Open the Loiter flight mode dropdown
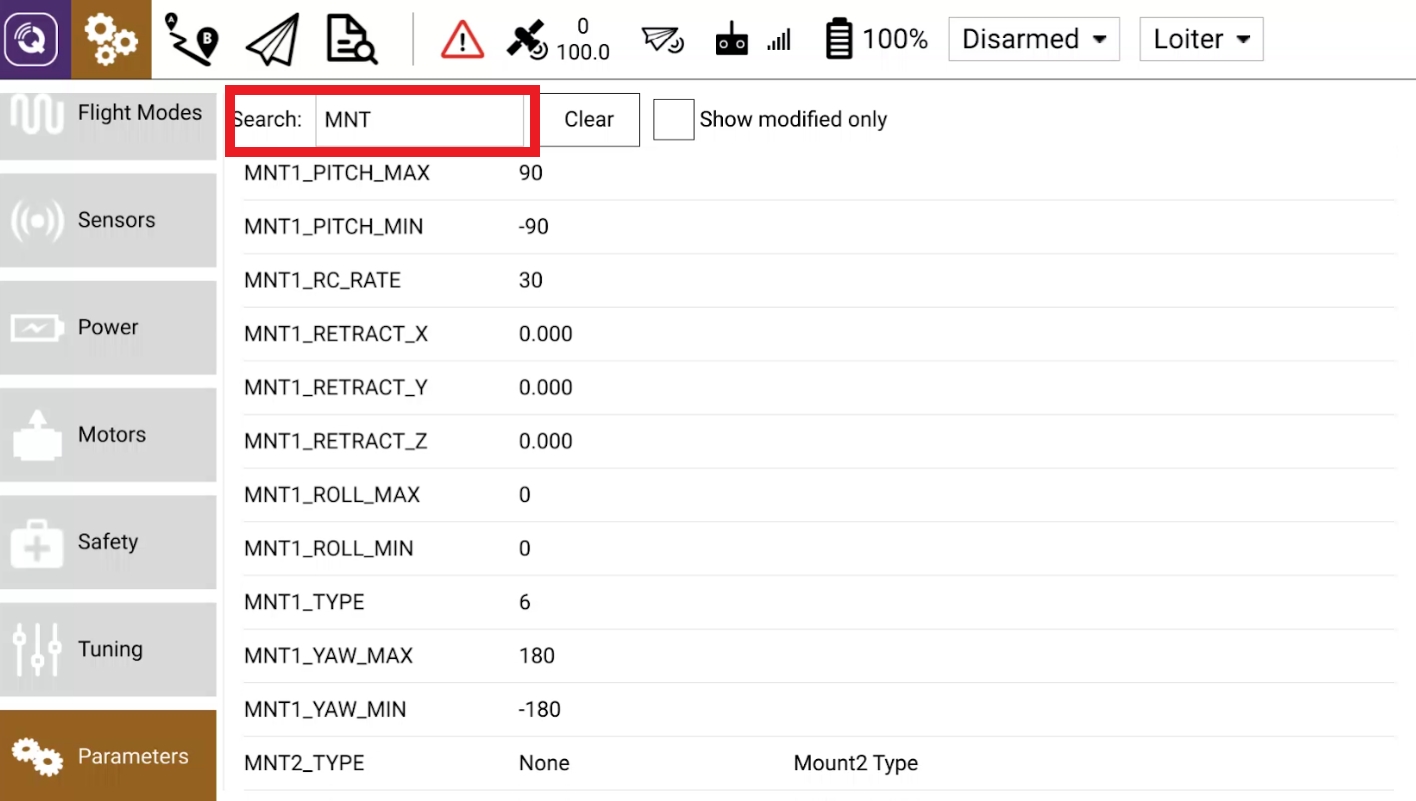This screenshot has width=1416, height=801. pos(1201,40)
